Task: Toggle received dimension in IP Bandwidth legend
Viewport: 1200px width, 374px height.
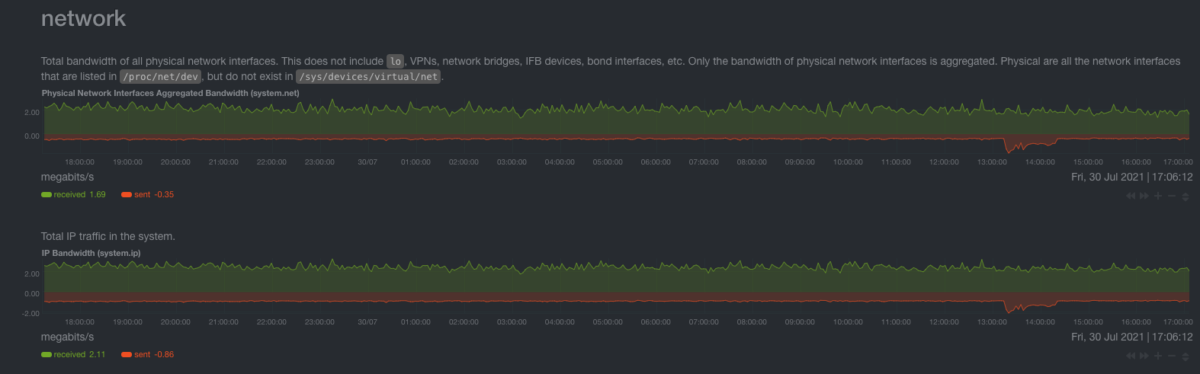Action: click(x=73, y=353)
